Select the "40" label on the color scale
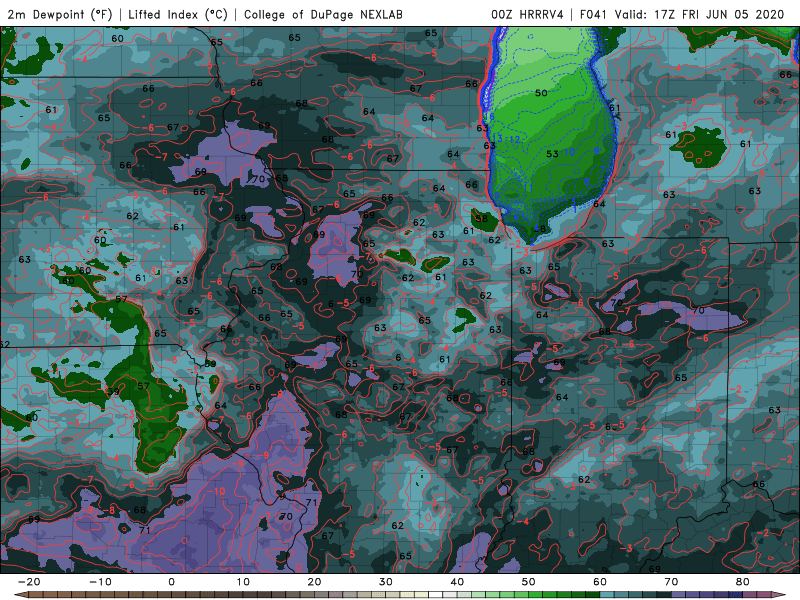The image size is (800, 600). coord(457,582)
